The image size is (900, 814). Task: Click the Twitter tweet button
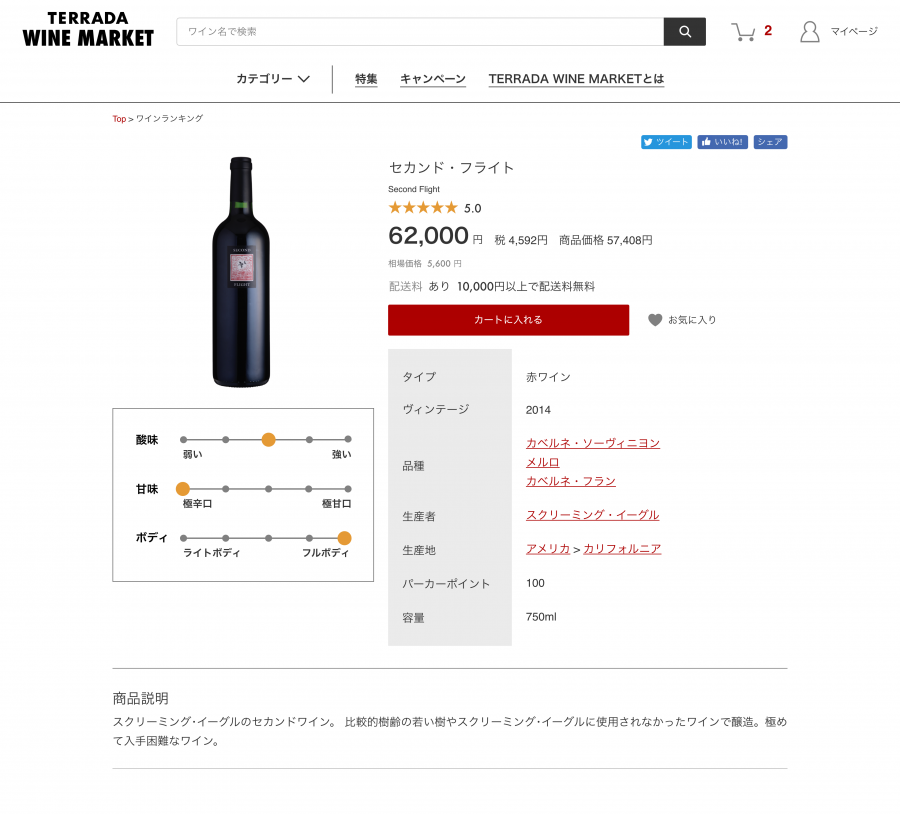(x=666, y=142)
